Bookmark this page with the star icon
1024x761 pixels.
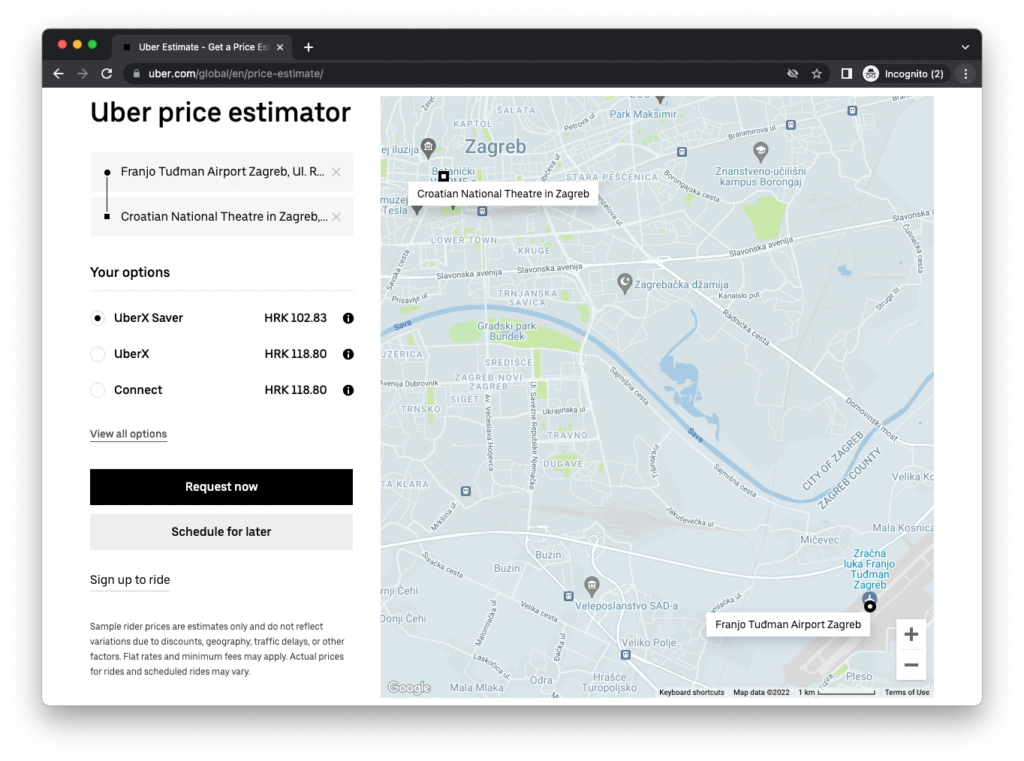tap(817, 74)
